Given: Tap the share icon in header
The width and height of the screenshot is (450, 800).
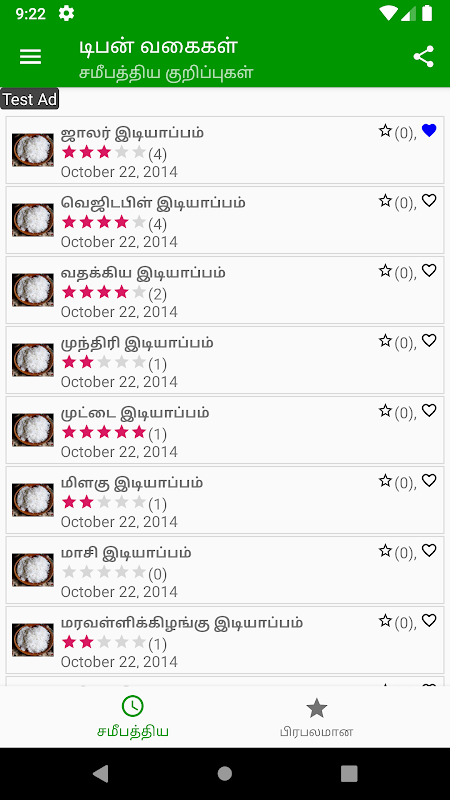Looking at the screenshot, I should (x=423, y=57).
